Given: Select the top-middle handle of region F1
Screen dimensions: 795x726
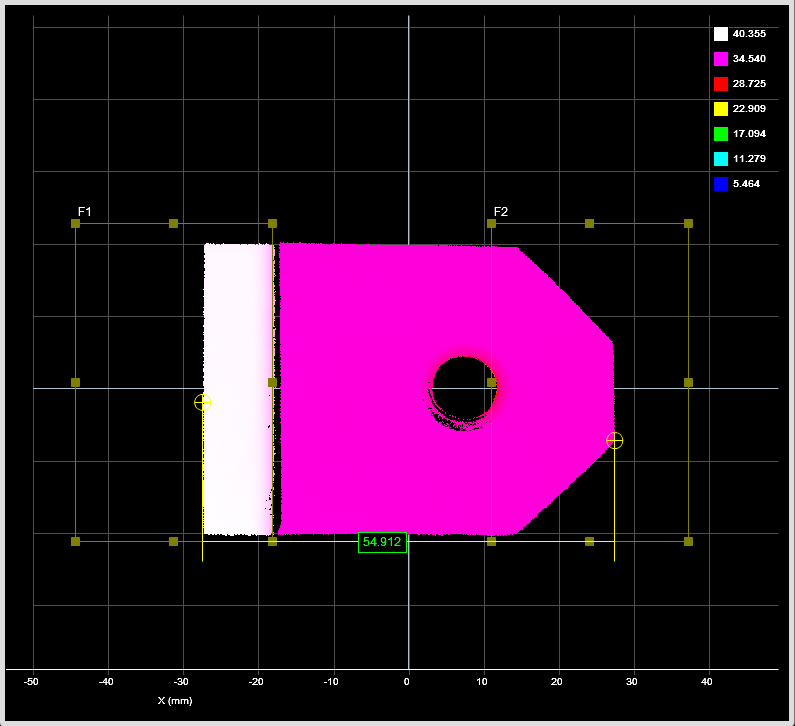Looking at the screenshot, I should (173, 224).
